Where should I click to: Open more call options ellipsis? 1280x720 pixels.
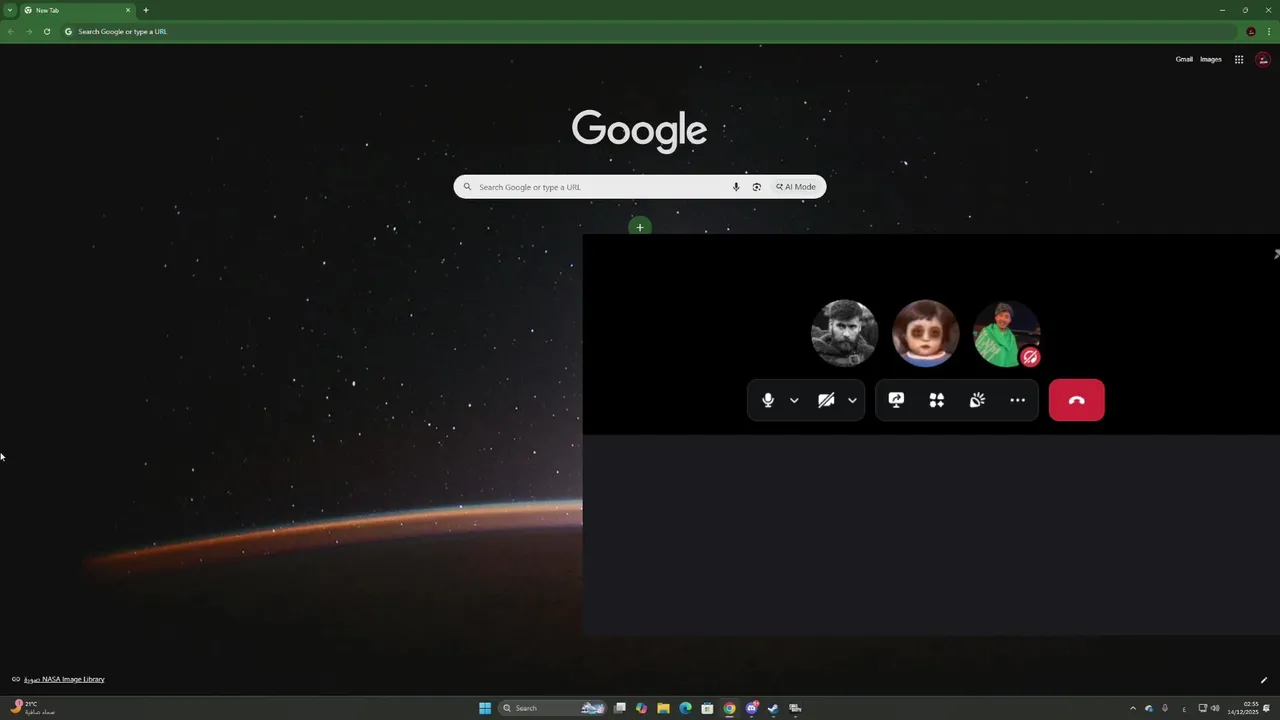click(x=1017, y=400)
